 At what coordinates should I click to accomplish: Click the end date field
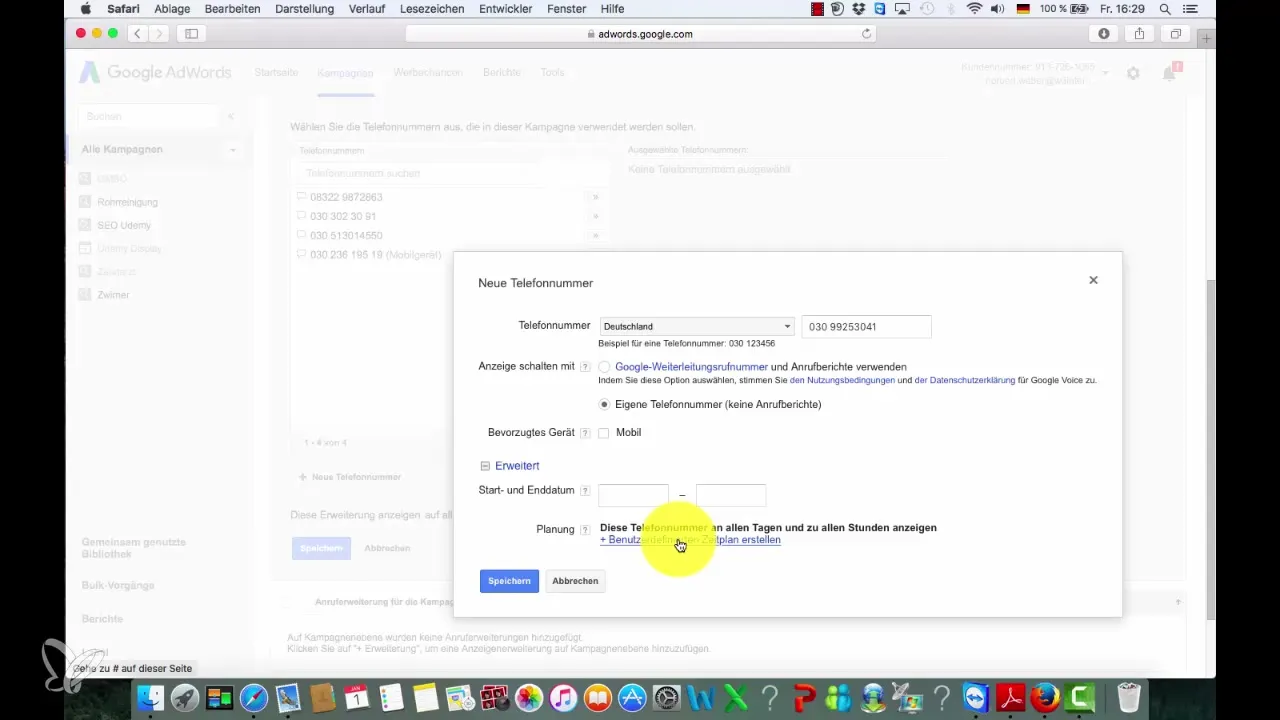(x=731, y=494)
